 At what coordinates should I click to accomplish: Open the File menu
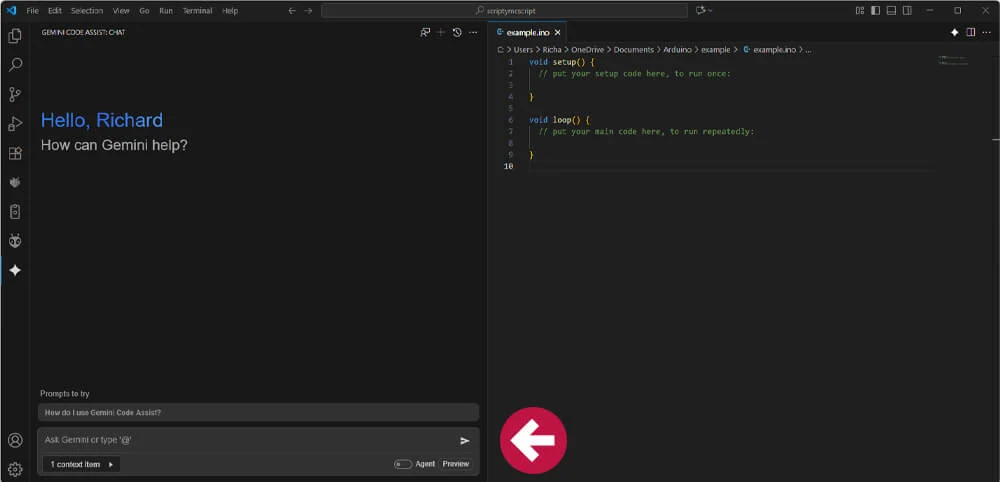pyautogui.click(x=33, y=11)
